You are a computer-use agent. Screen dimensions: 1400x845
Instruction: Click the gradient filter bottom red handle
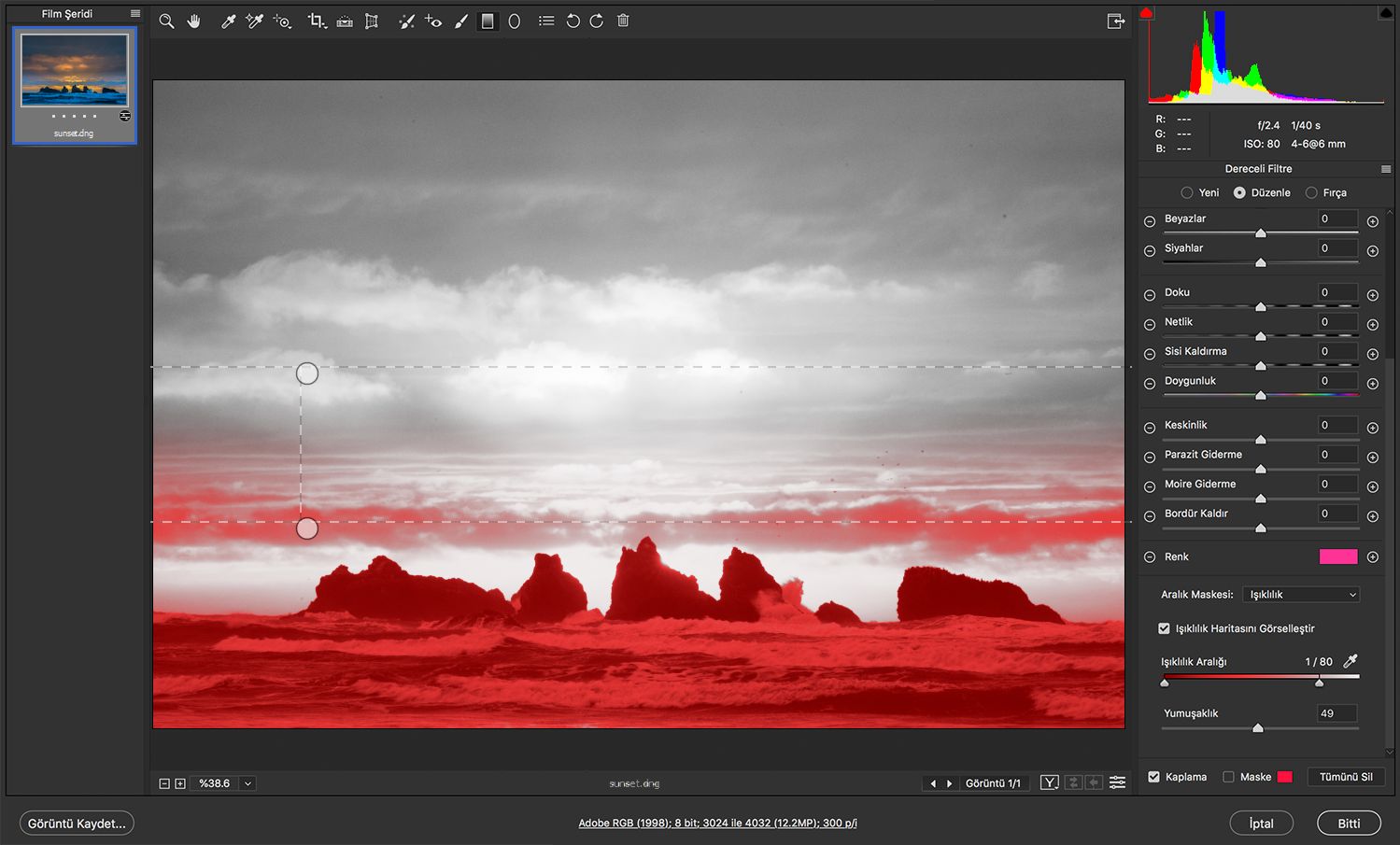click(x=307, y=528)
